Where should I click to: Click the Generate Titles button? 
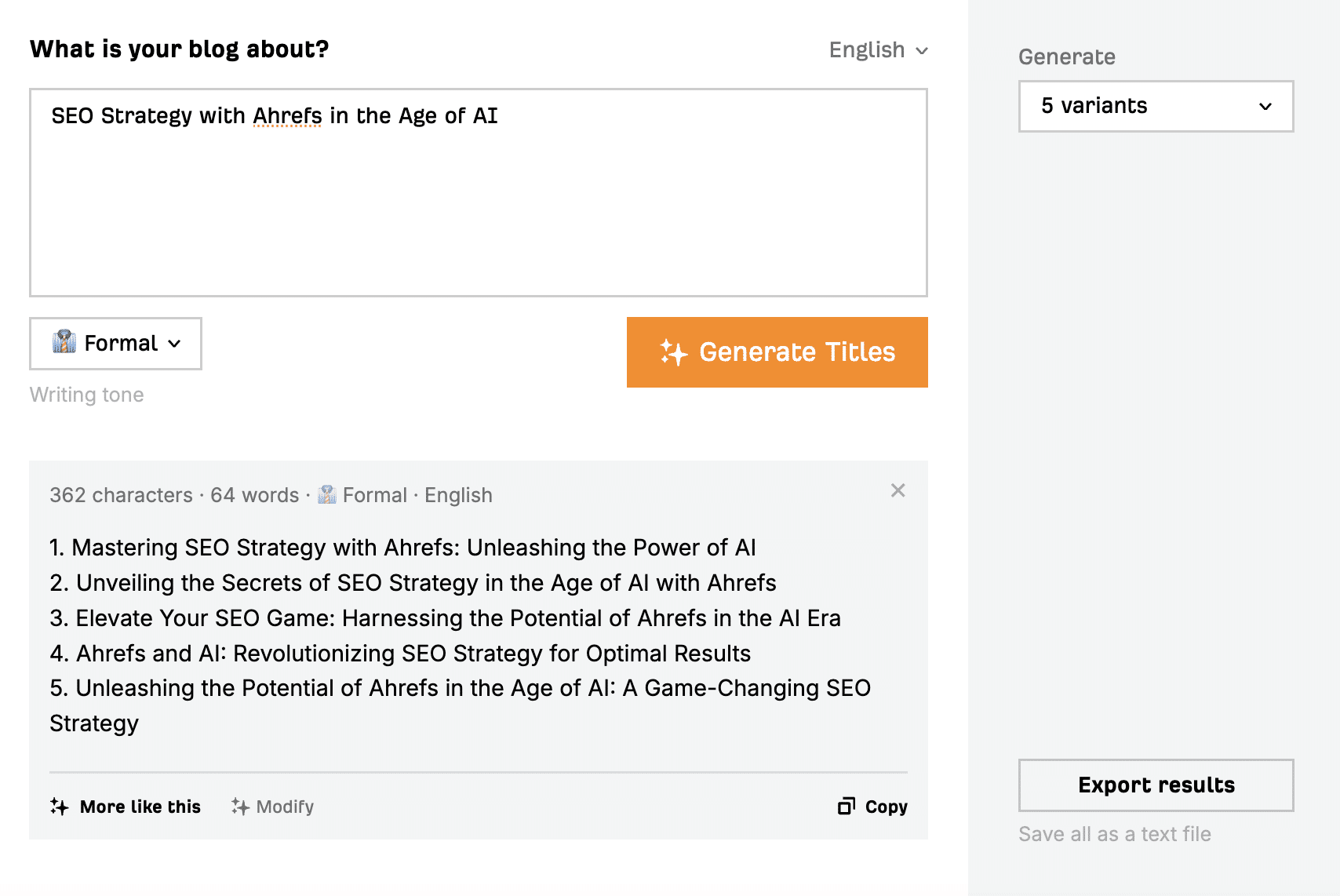pos(777,352)
